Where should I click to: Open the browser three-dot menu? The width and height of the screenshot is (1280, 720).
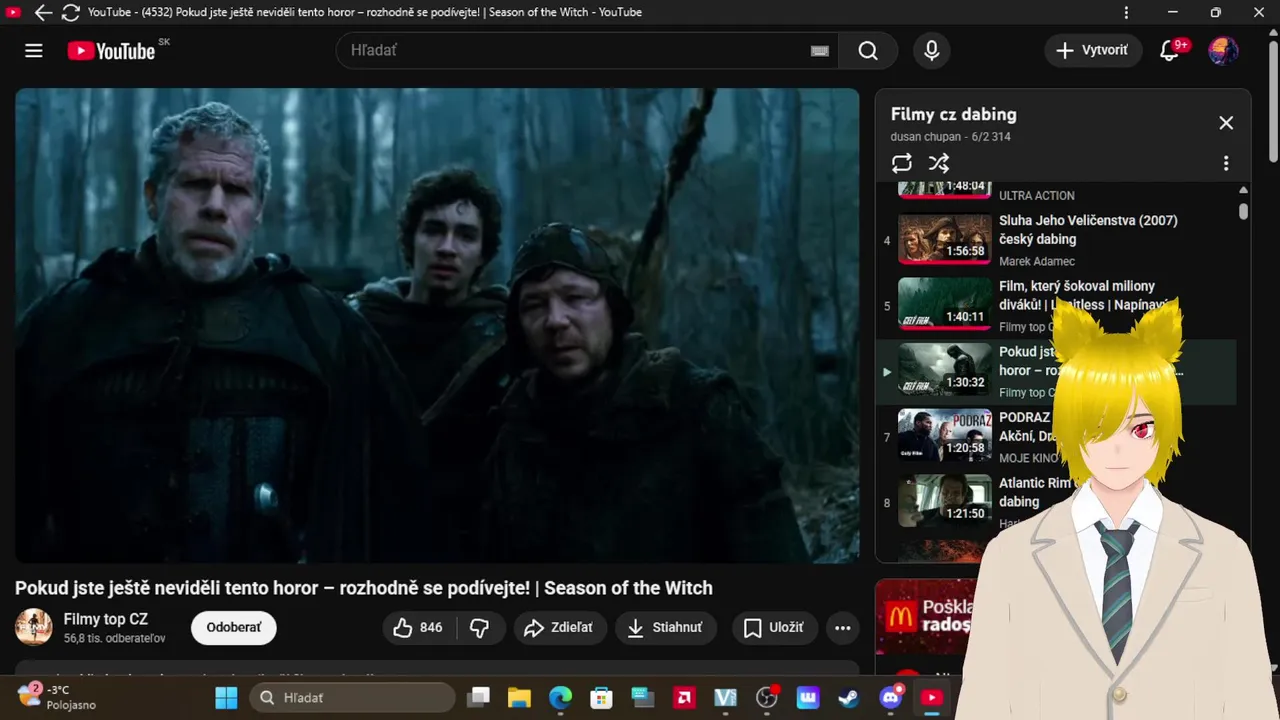point(1126,13)
